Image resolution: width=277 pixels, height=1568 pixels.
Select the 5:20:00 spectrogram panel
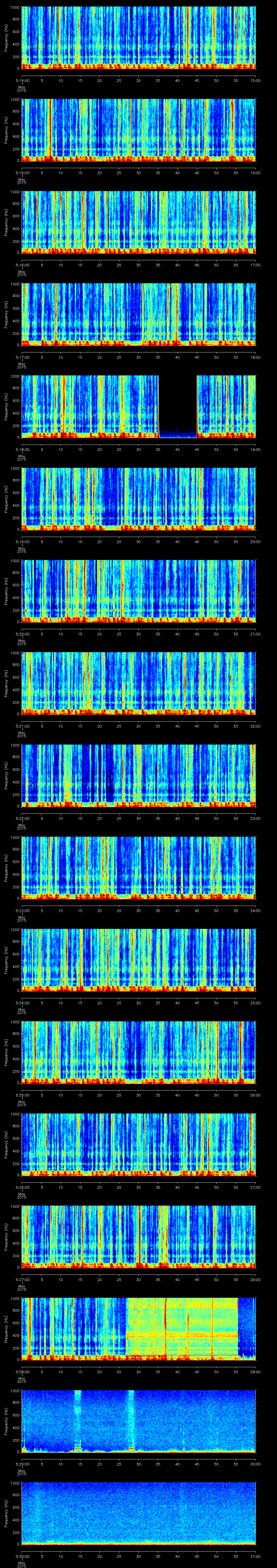pyautogui.click(x=138, y=590)
